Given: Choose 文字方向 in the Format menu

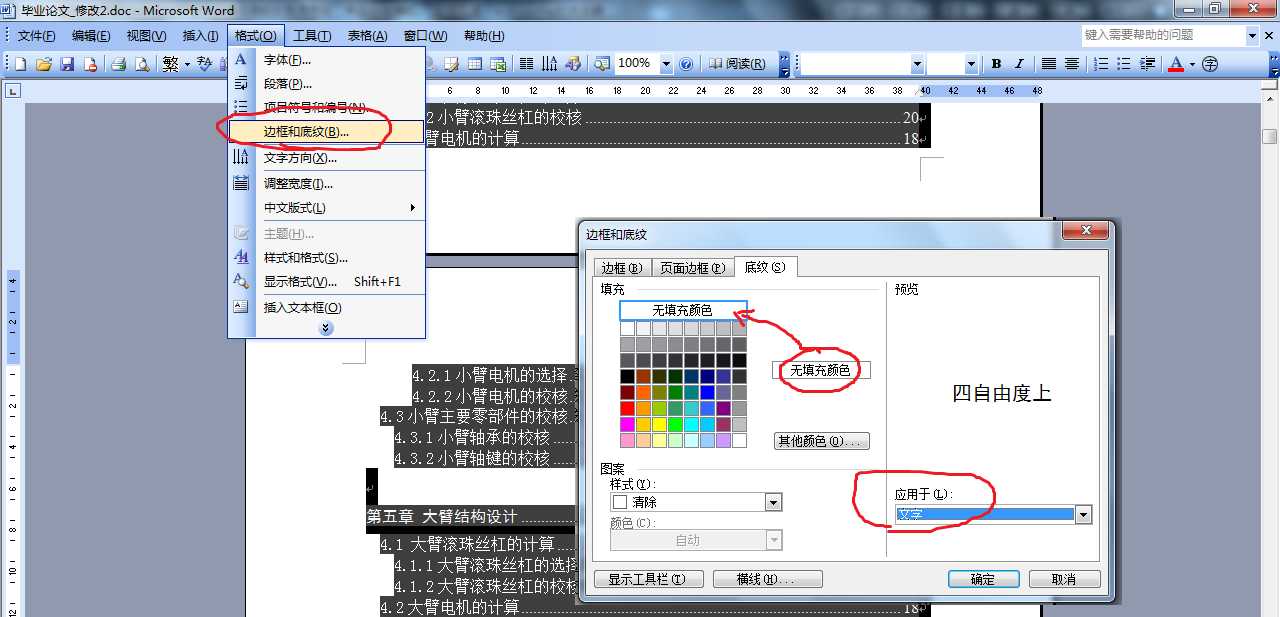Looking at the screenshot, I should click(x=327, y=158).
